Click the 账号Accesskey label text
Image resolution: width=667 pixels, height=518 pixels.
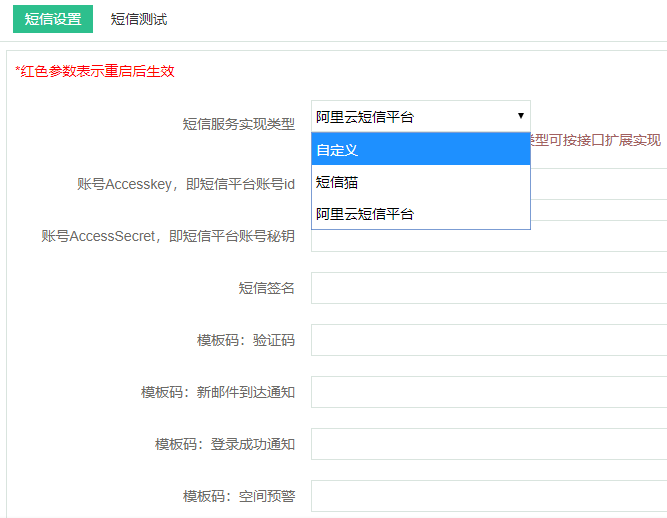[185, 183]
